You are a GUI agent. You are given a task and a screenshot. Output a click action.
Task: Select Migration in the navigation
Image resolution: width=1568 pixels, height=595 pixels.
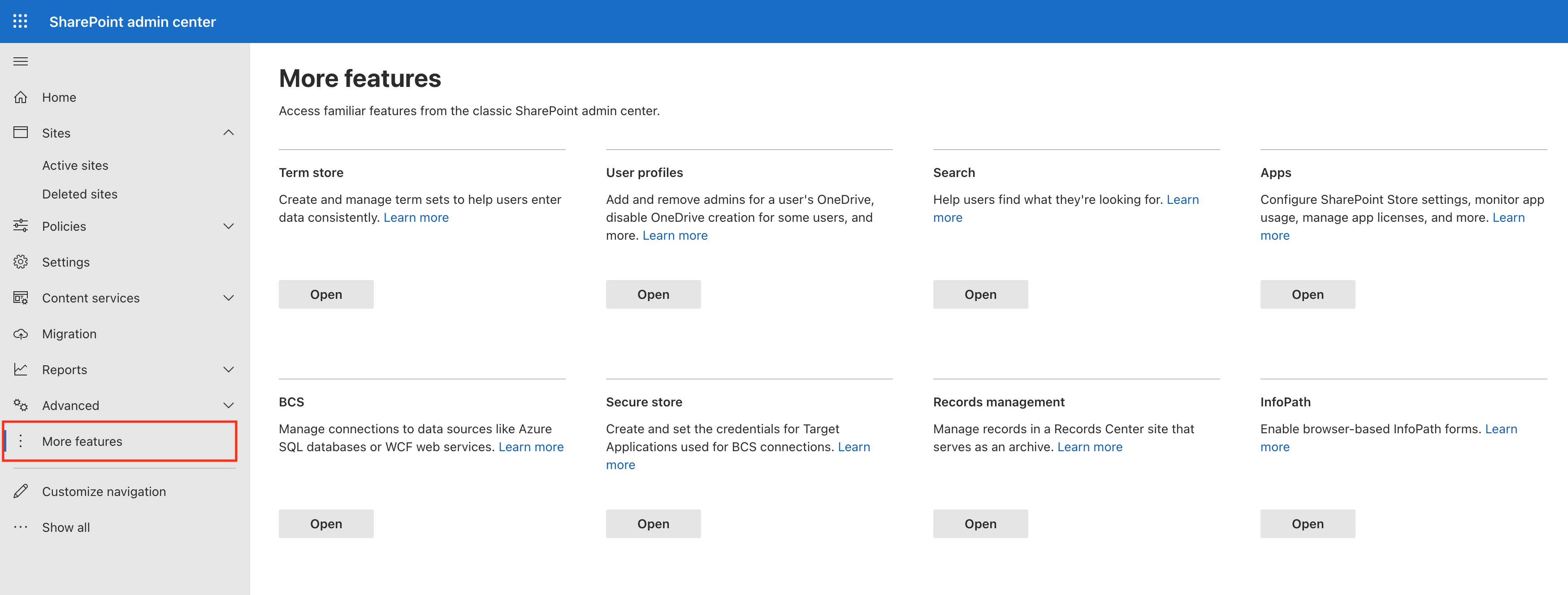click(69, 334)
